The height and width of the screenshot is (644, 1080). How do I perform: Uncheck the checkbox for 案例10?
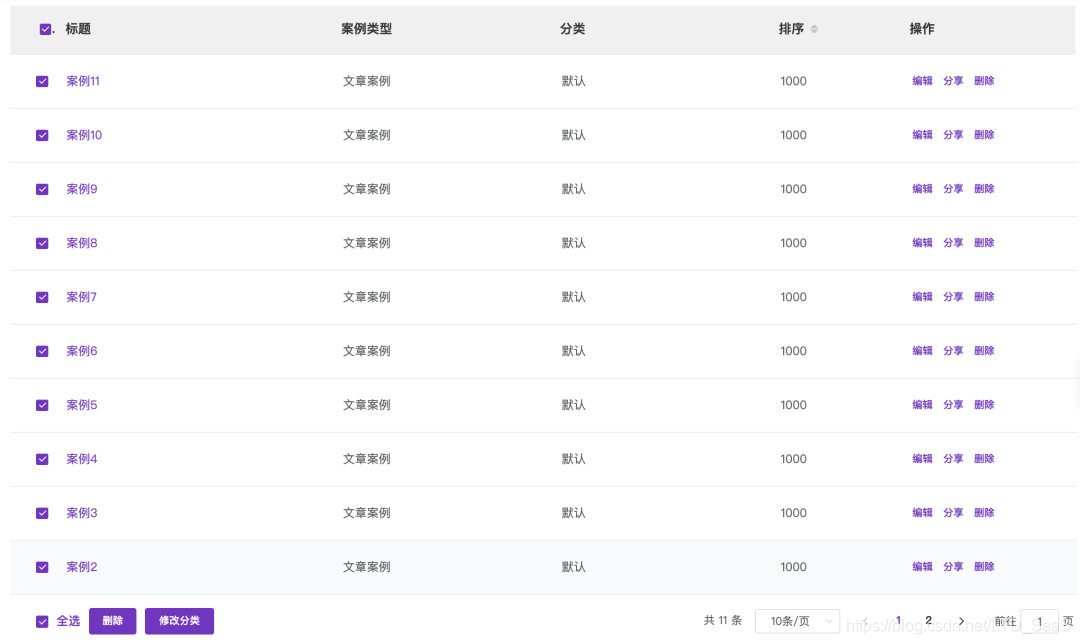click(x=42, y=135)
